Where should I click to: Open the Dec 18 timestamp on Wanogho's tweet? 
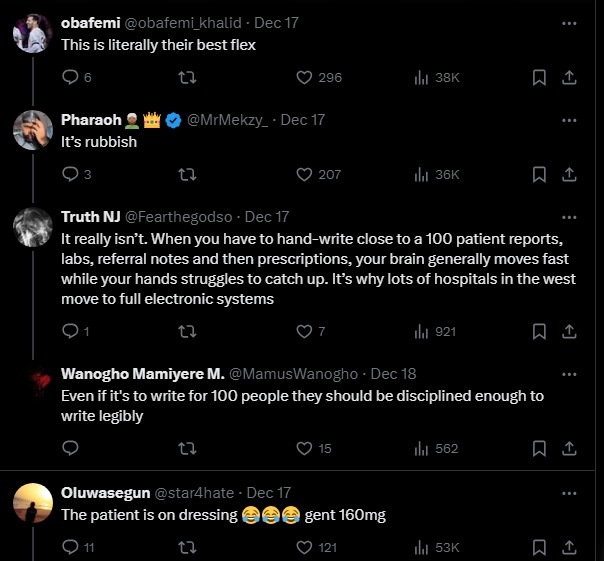pos(393,374)
